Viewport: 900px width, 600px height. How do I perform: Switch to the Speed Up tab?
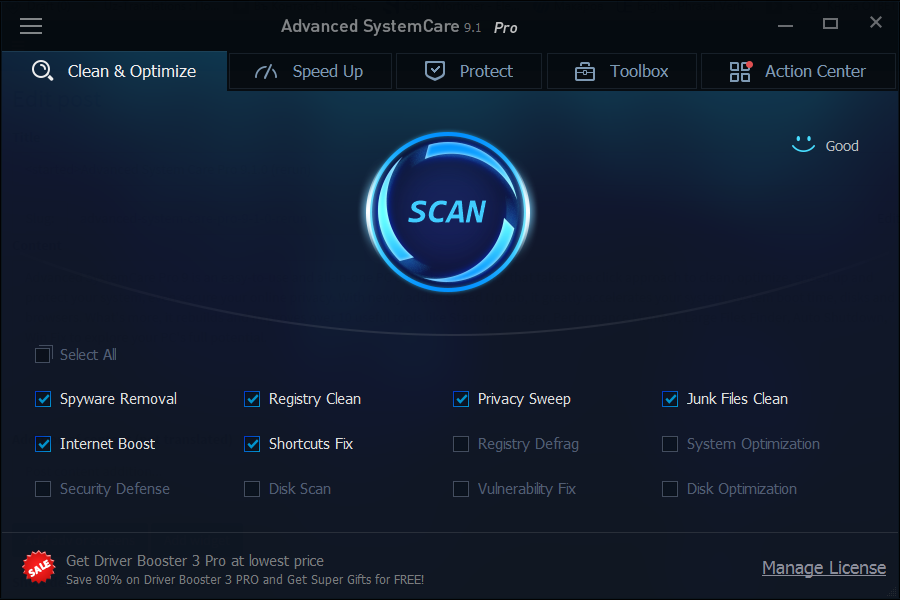[x=310, y=72]
